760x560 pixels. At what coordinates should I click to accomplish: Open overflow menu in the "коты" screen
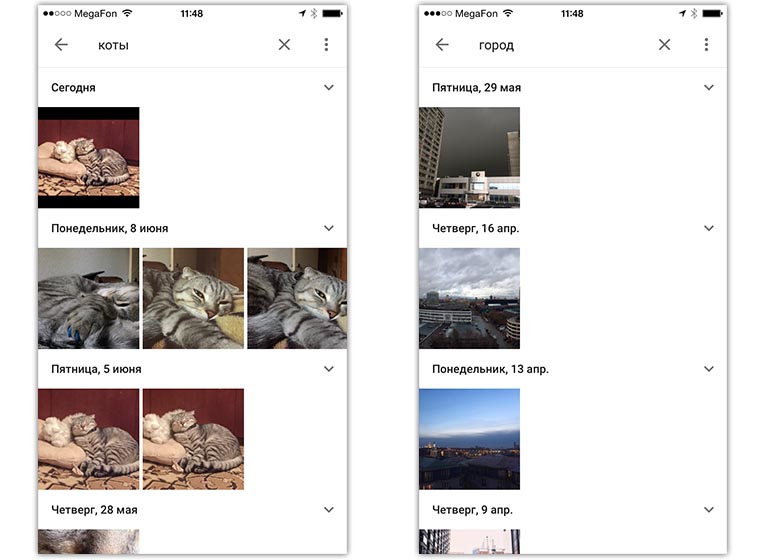pos(326,45)
